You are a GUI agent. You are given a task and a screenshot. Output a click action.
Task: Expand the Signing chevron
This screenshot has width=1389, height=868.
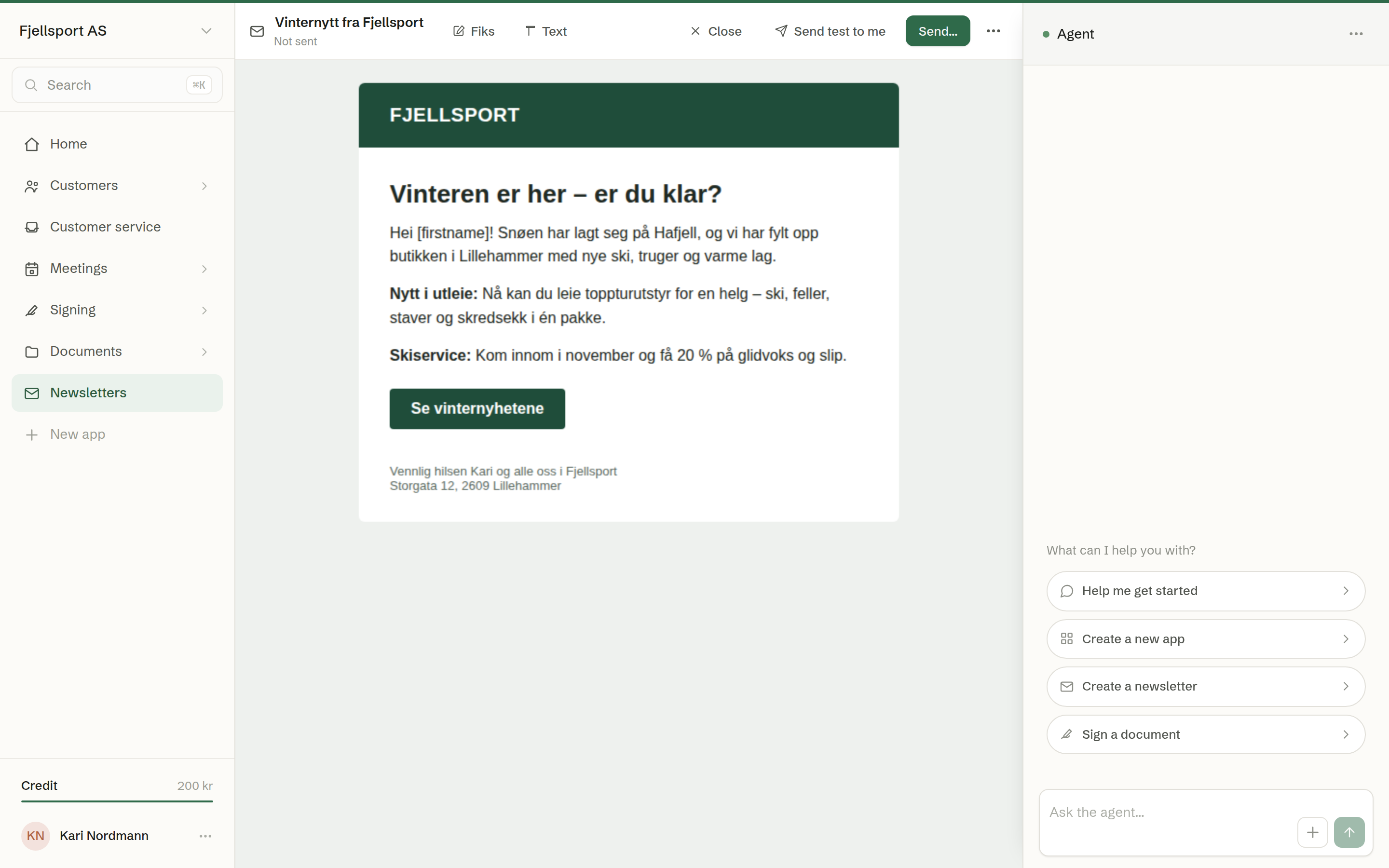pos(204,310)
